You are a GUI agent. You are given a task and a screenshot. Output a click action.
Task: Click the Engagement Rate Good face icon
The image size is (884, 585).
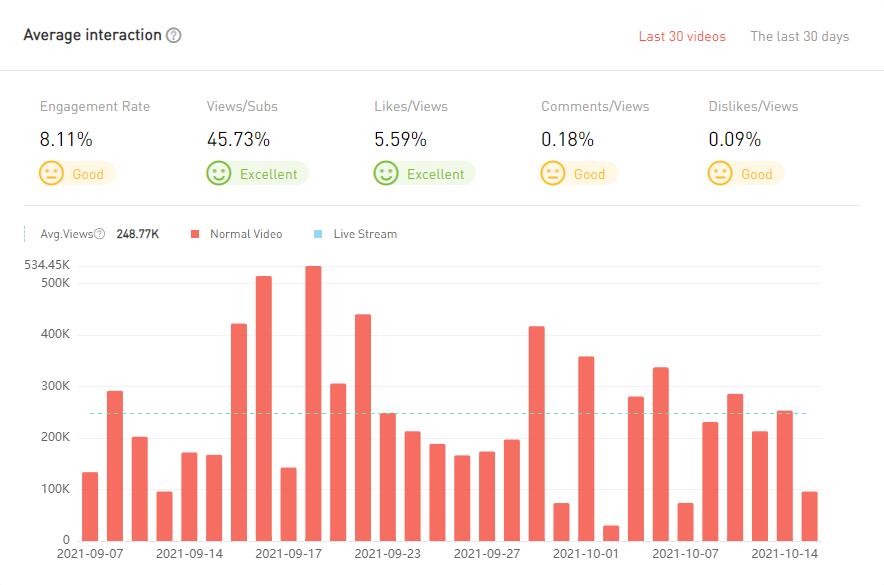[52, 174]
